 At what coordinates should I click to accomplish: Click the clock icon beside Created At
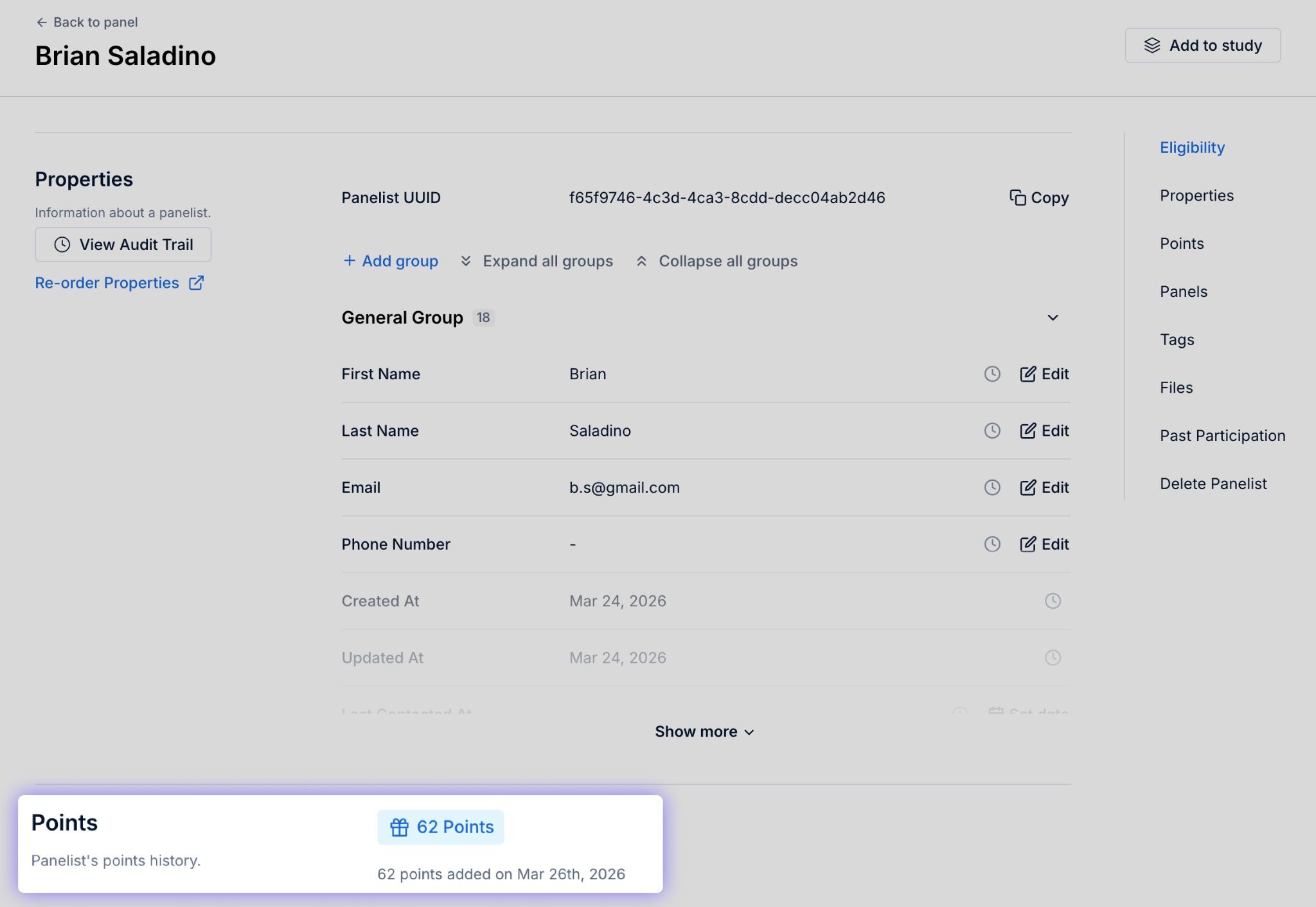pyautogui.click(x=1053, y=600)
